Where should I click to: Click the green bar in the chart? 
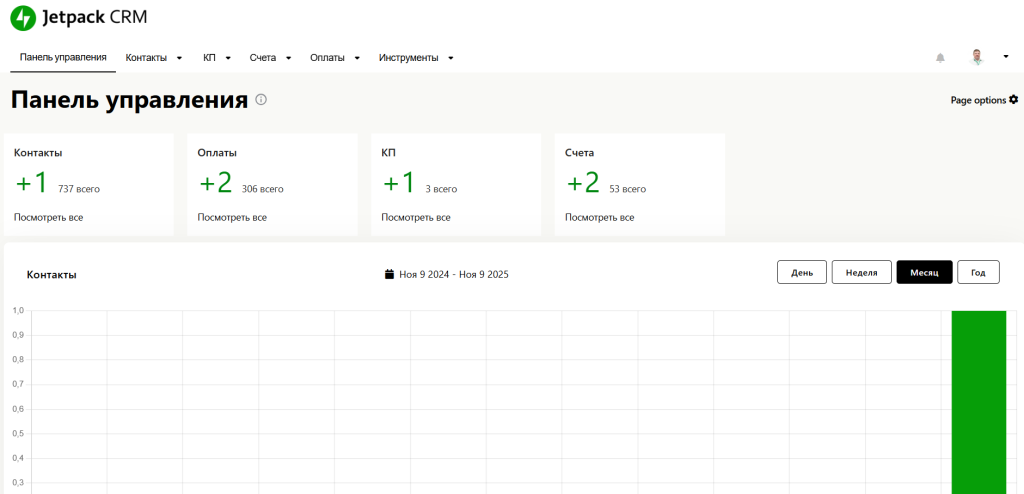pyautogui.click(x=978, y=402)
